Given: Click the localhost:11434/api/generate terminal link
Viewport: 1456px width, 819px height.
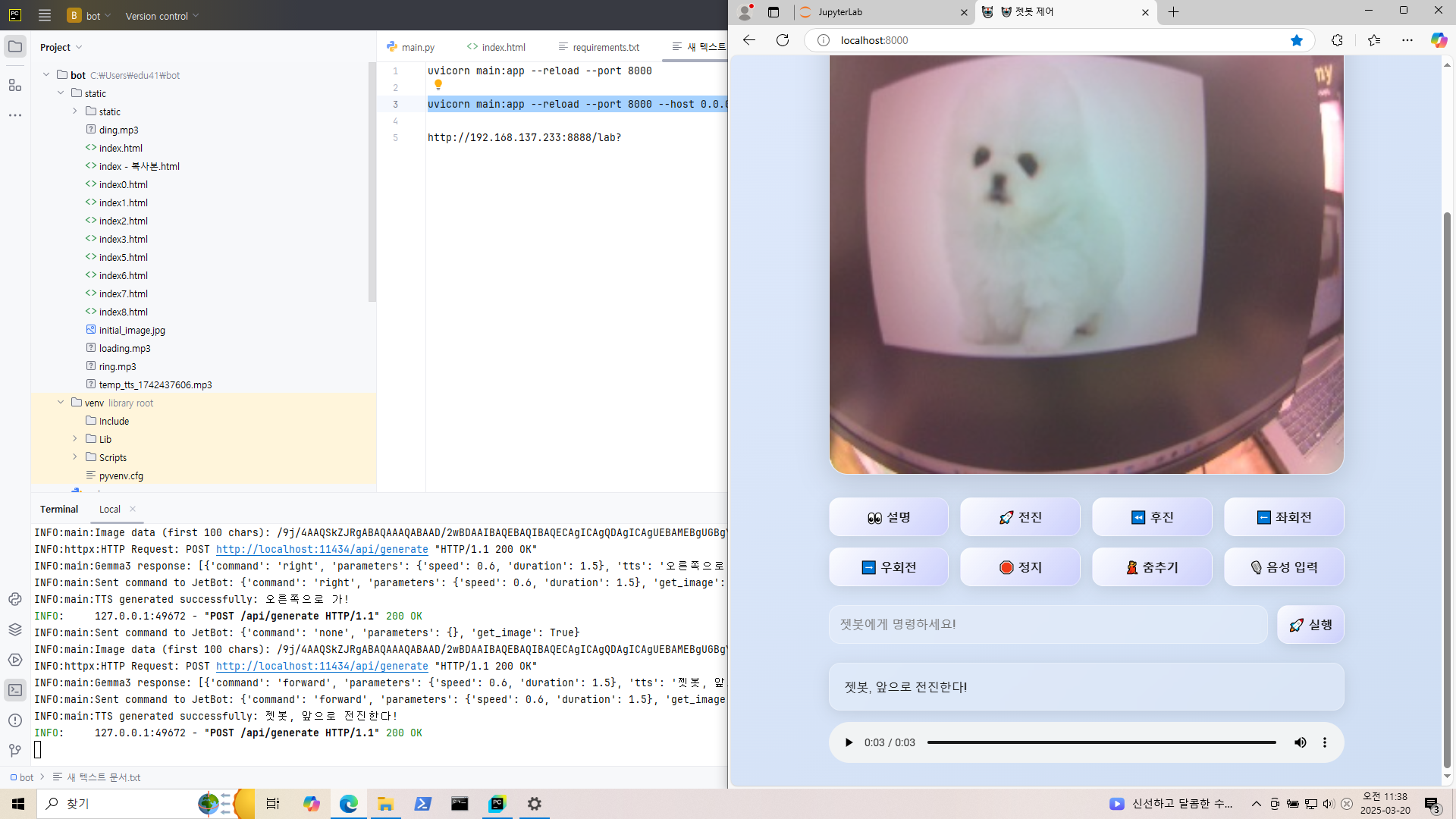Looking at the screenshot, I should point(322,549).
